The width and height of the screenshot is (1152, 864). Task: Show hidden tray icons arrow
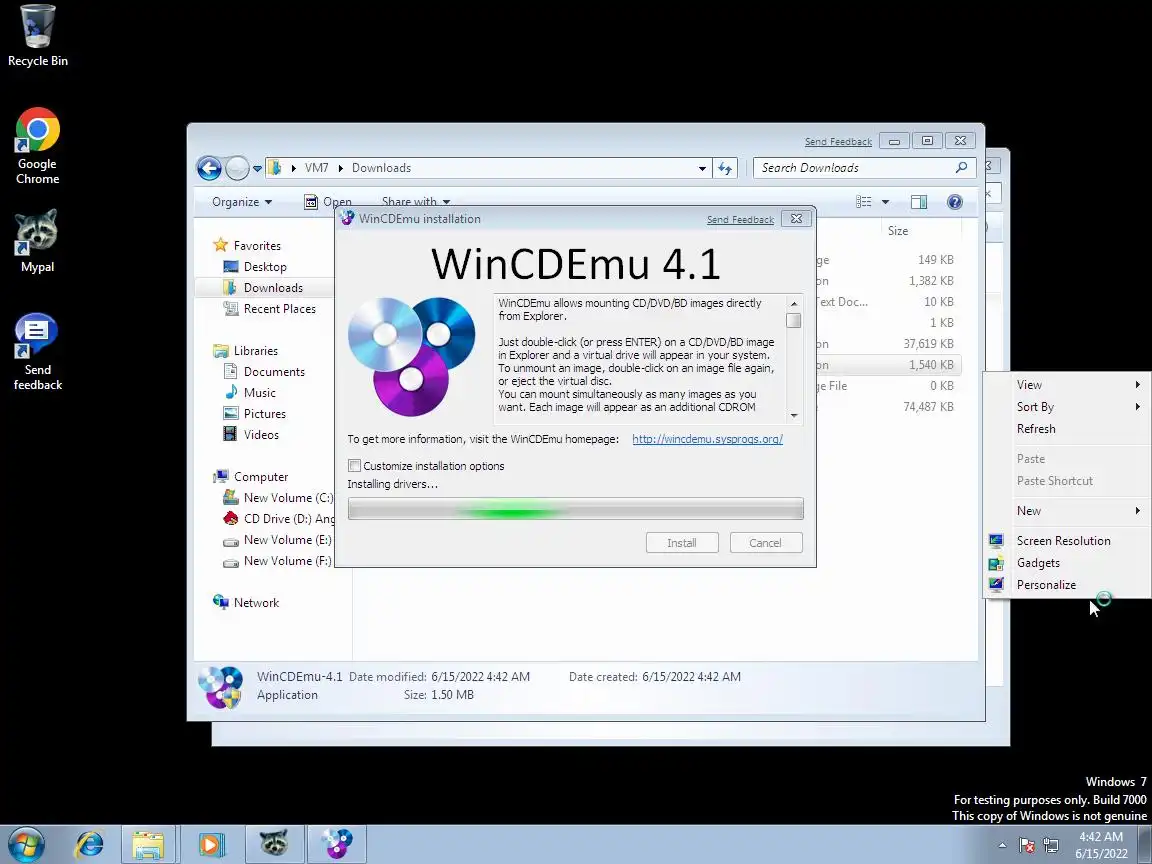(1002, 846)
